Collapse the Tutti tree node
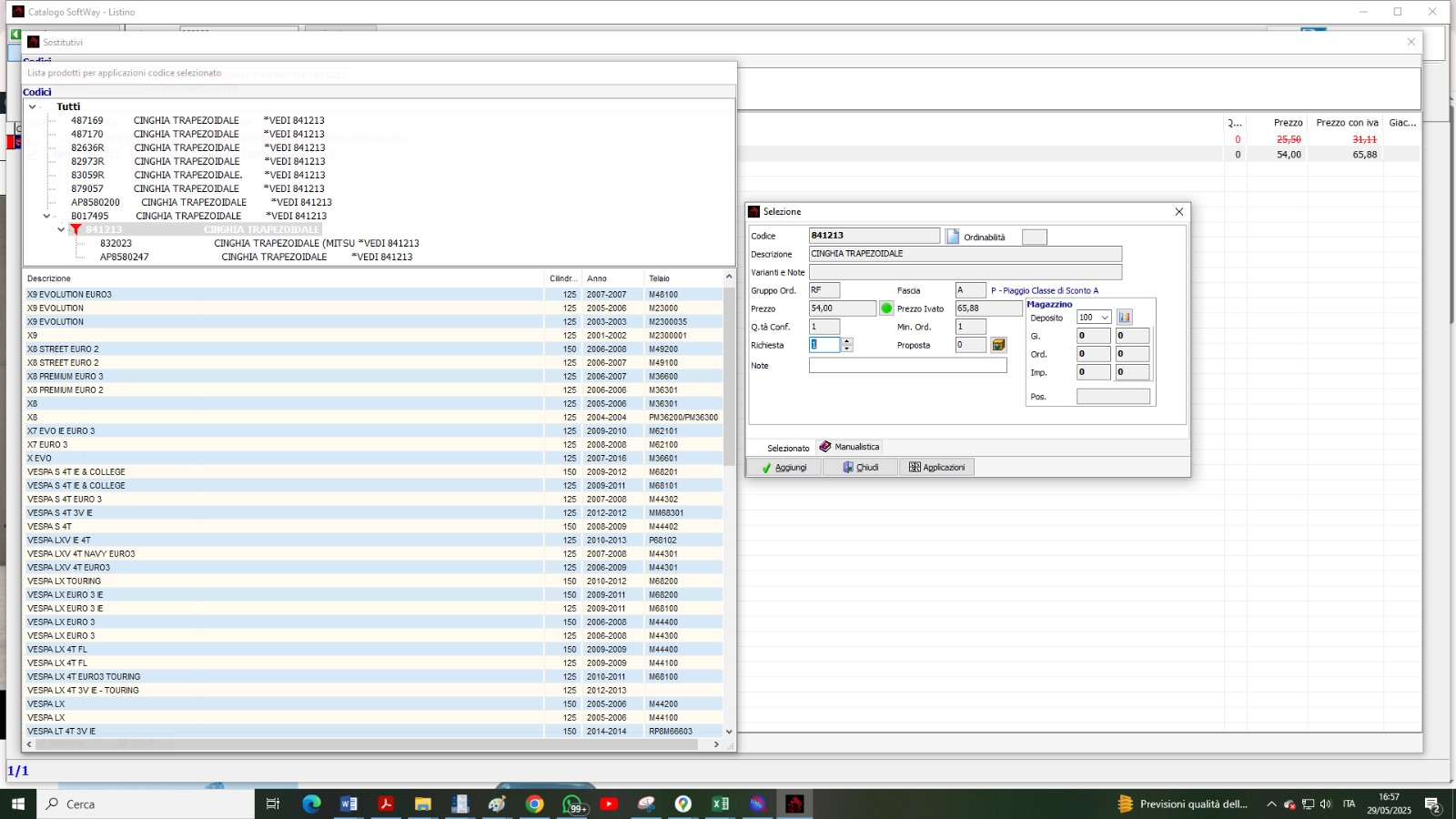The image size is (1456, 819). click(33, 106)
